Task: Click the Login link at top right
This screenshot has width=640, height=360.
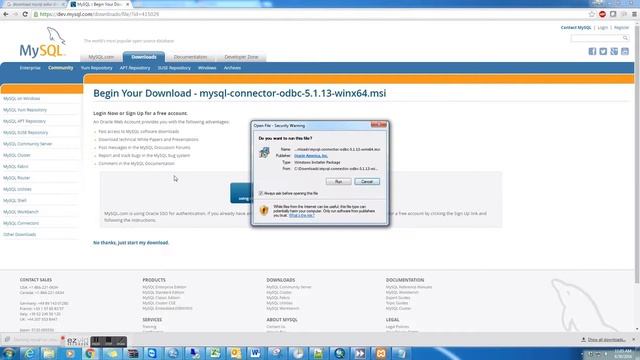Action: [x=602, y=28]
